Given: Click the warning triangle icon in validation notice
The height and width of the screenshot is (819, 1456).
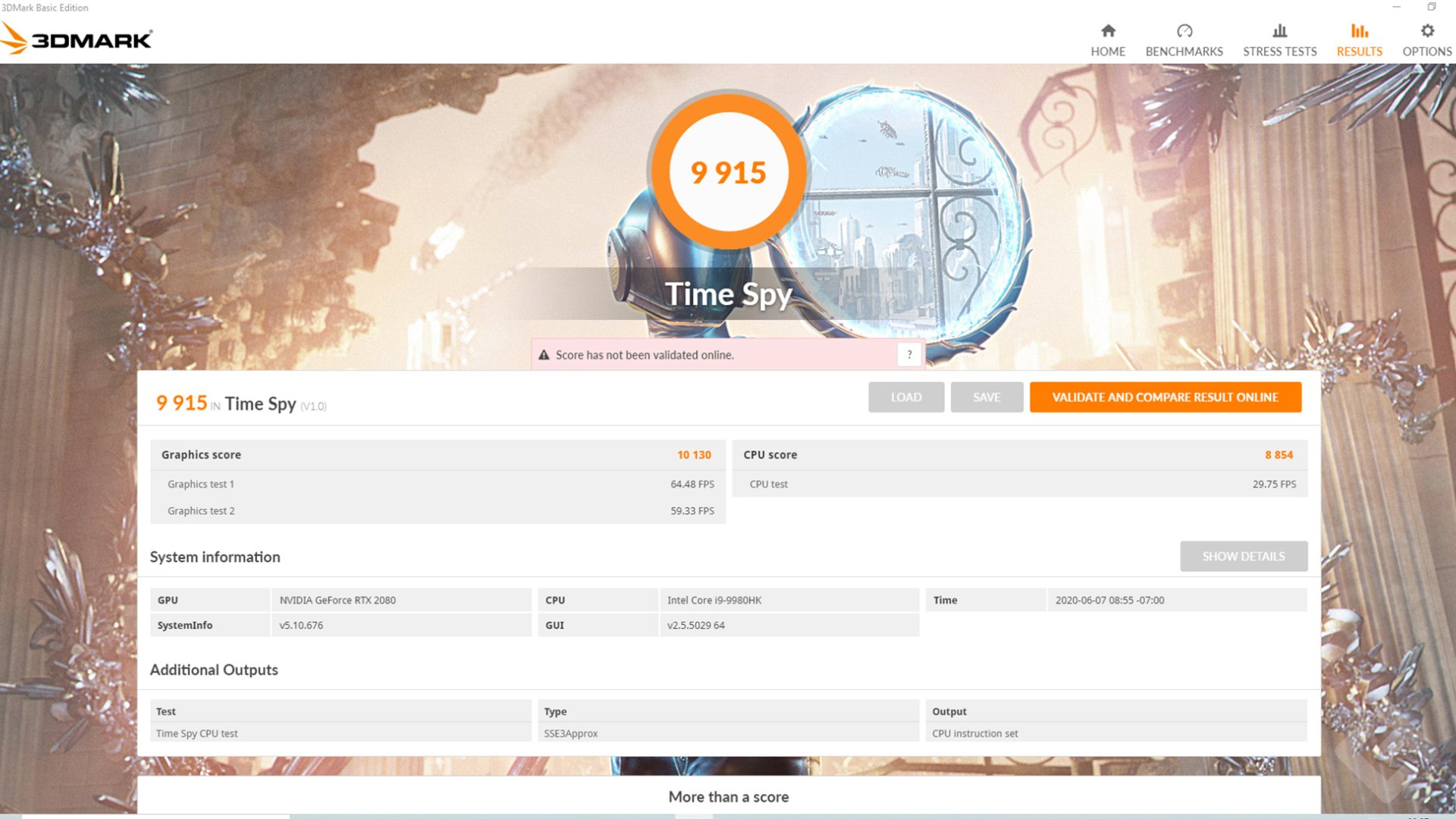Looking at the screenshot, I should pyautogui.click(x=544, y=355).
